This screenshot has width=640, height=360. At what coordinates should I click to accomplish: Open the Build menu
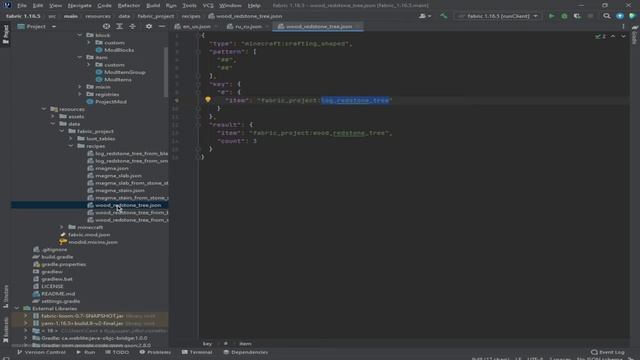153,6
